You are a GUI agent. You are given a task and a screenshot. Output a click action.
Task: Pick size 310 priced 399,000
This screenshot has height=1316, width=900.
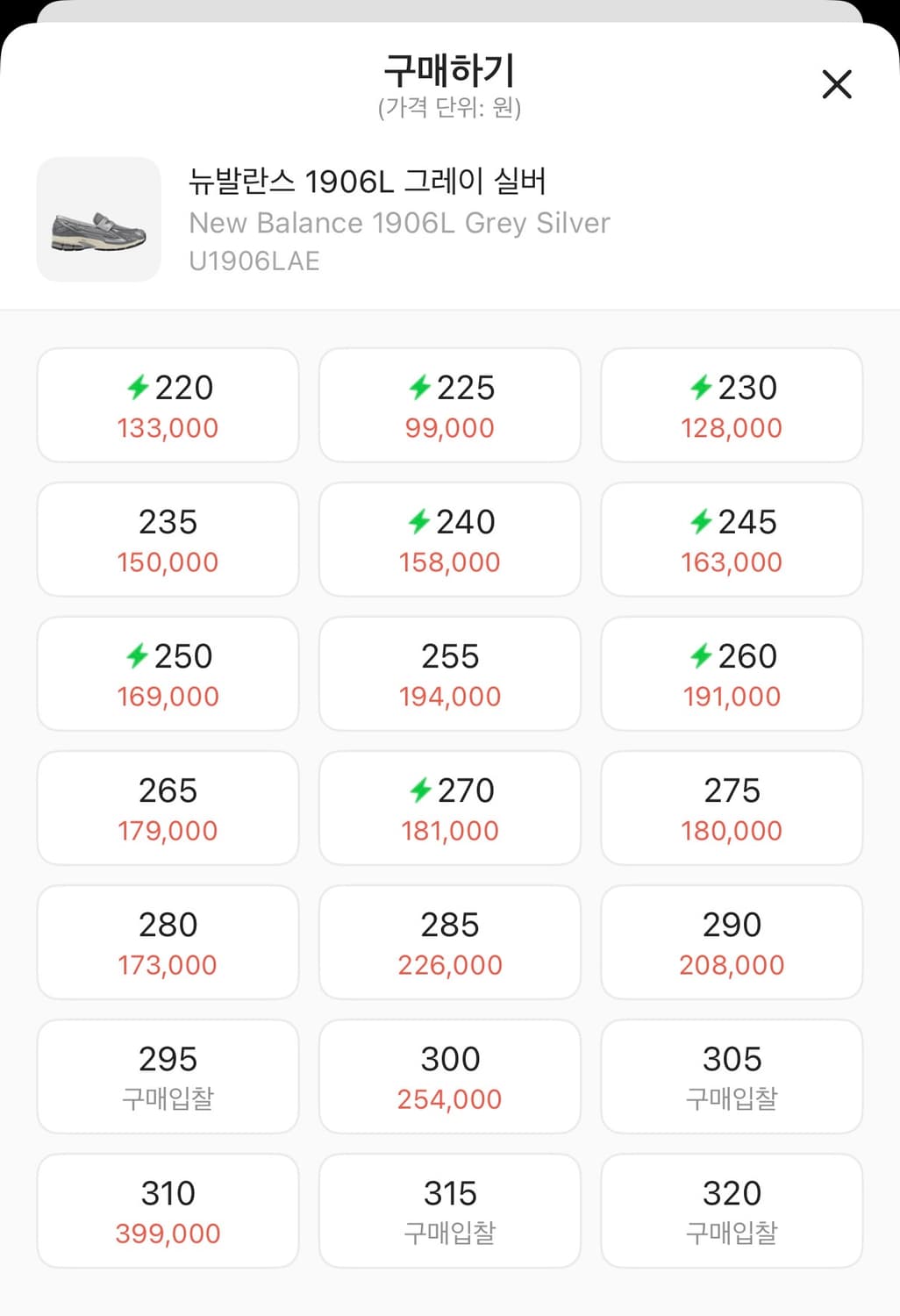[168, 1211]
